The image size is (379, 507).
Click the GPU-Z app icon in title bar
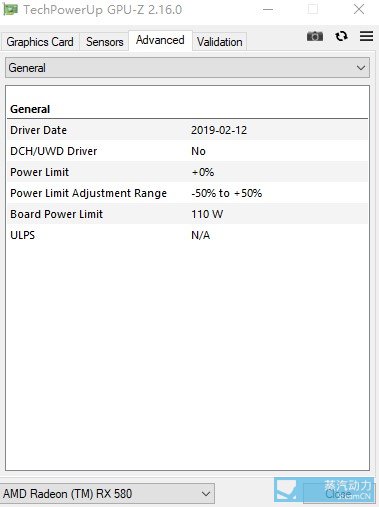point(10,9)
